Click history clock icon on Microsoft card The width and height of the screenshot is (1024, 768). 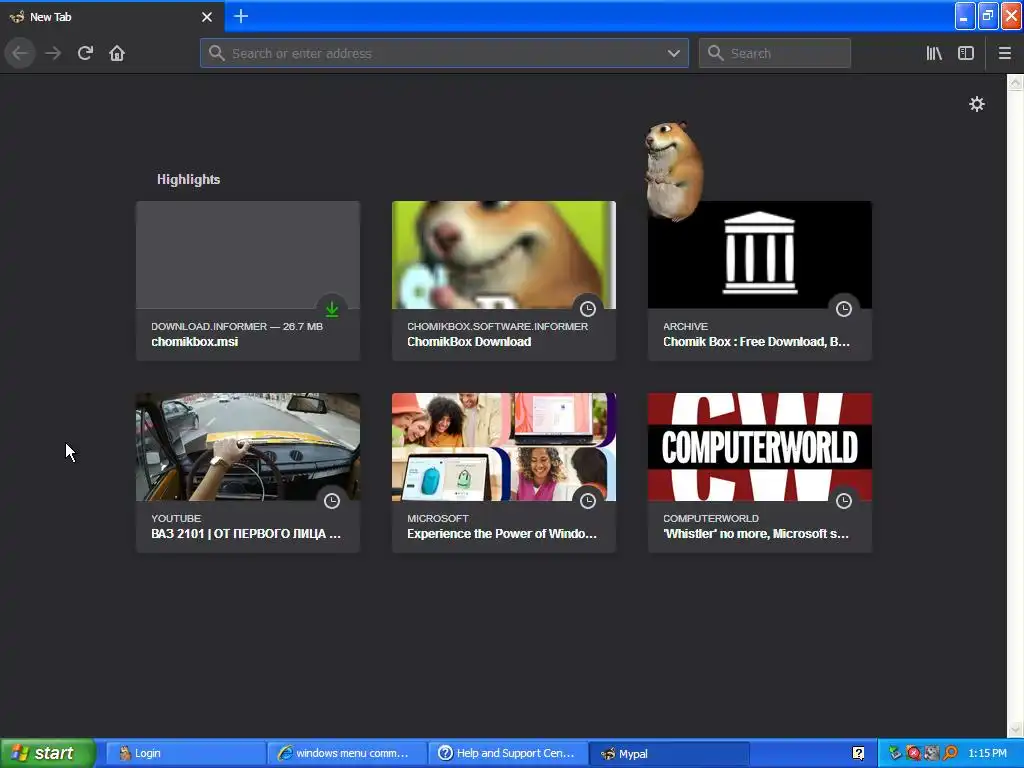point(588,501)
